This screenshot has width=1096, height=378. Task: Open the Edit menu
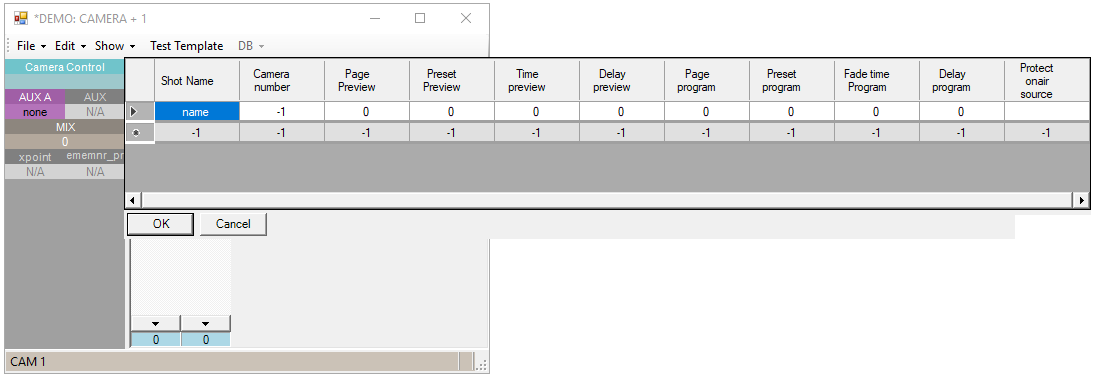click(71, 45)
